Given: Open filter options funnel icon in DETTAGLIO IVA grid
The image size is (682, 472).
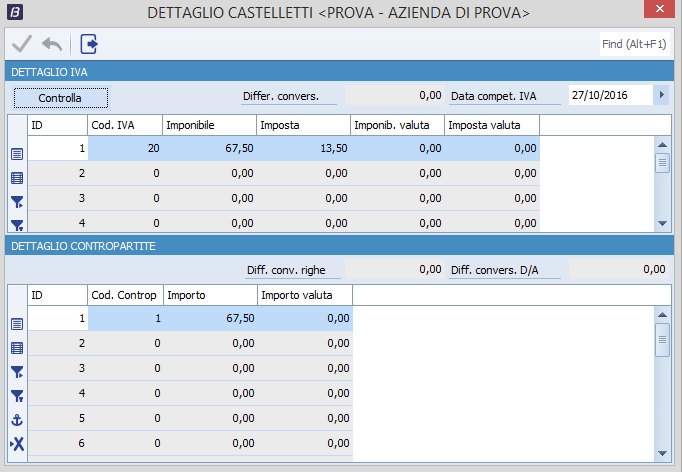Looking at the screenshot, I should pyautogui.click(x=17, y=225).
